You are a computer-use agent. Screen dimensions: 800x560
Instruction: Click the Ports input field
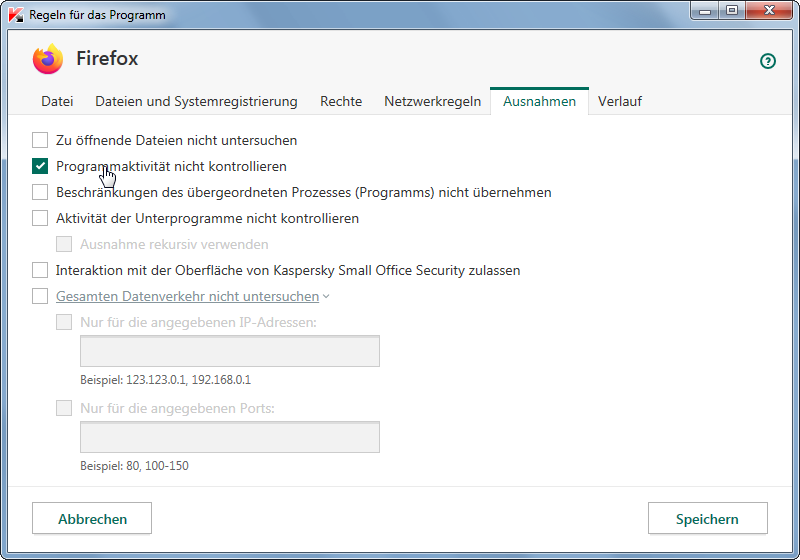pos(230,437)
